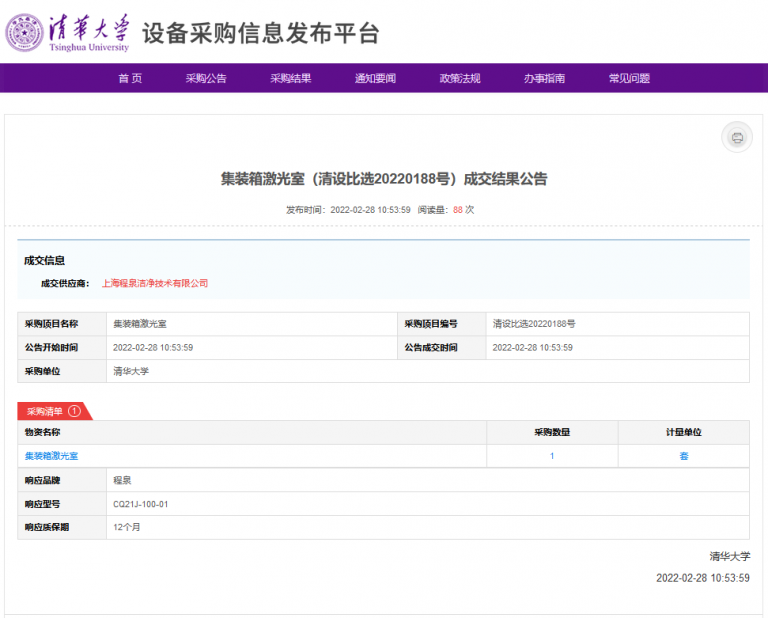Click supplier link 上海程泉洁净技术有限公司

pos(155,283)
